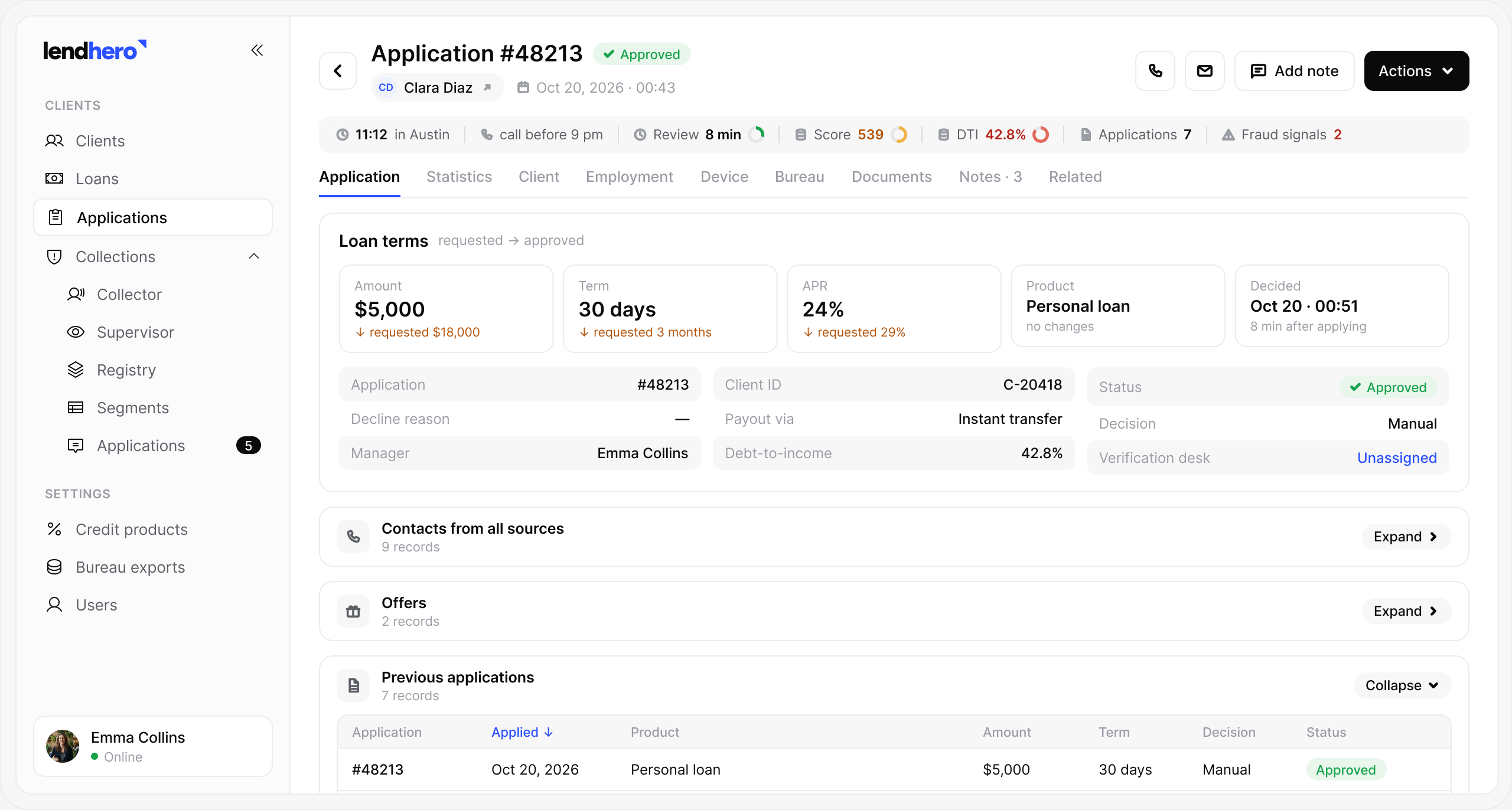The height and width of the screenshot is (810, 1512).
Task: Click the APR 24% card
Action: click(x=894, y=308)
